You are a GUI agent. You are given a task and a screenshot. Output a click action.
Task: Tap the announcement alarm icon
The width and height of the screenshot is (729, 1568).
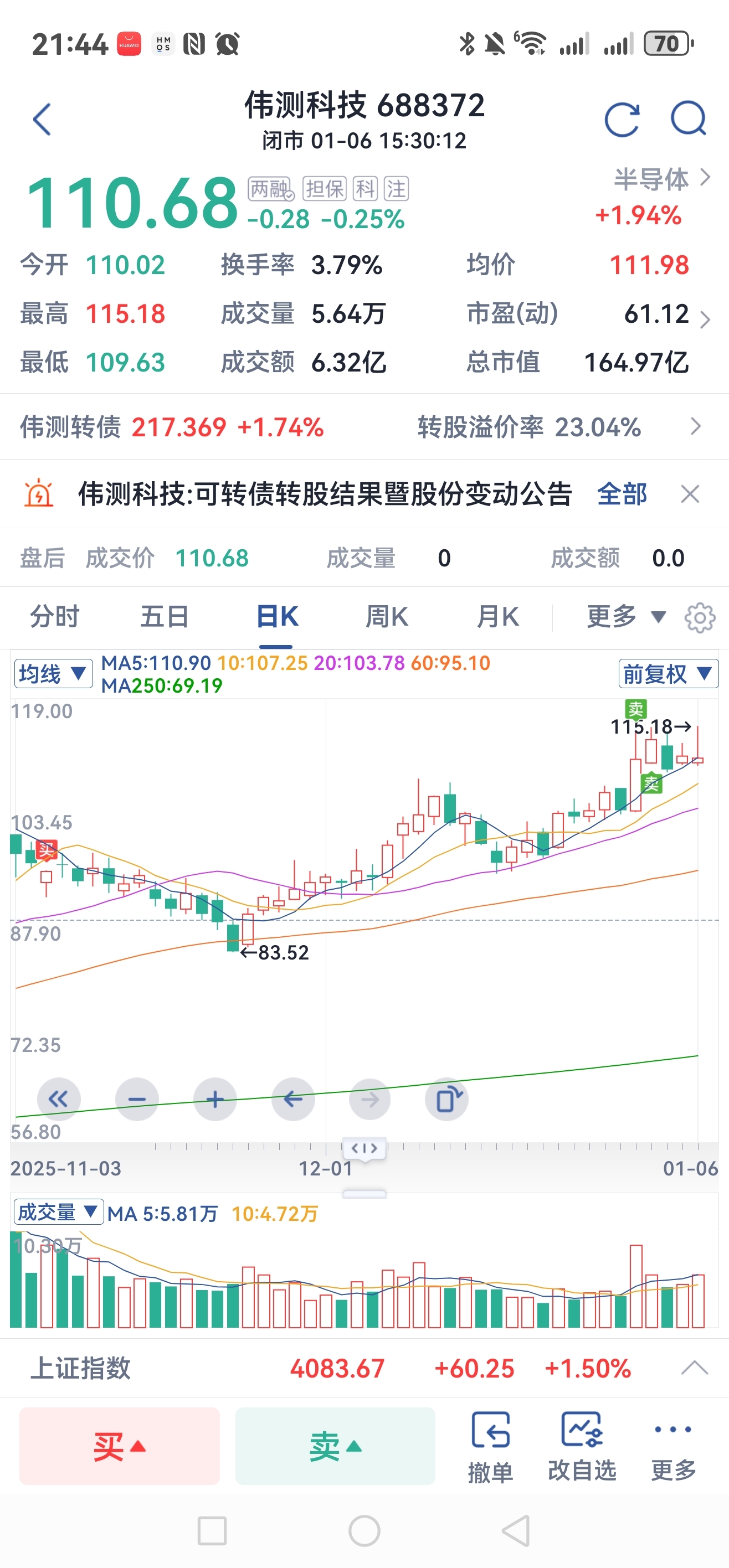pos(38,494)
